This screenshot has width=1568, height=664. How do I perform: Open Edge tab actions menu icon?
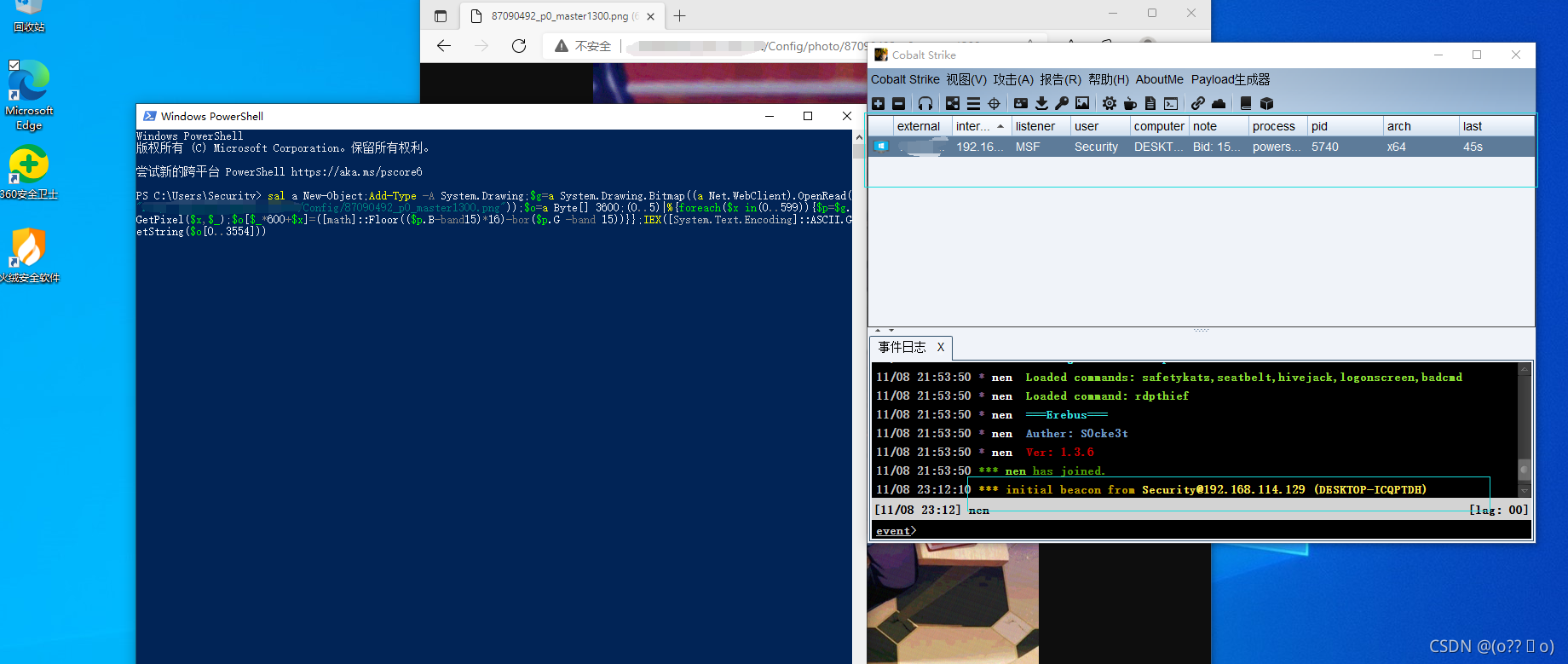point(441,16)
